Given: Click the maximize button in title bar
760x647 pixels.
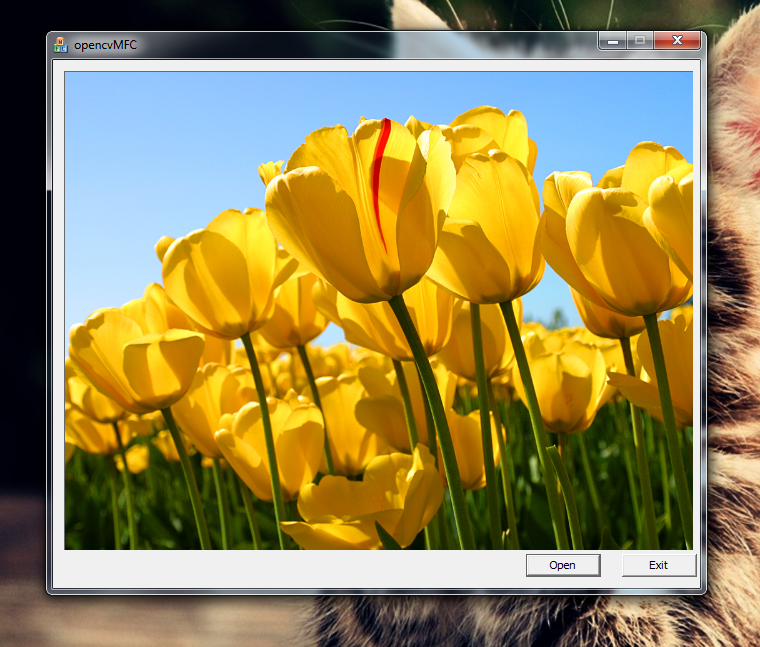Looking at the screenshot, I should click(x=640, y=40).
